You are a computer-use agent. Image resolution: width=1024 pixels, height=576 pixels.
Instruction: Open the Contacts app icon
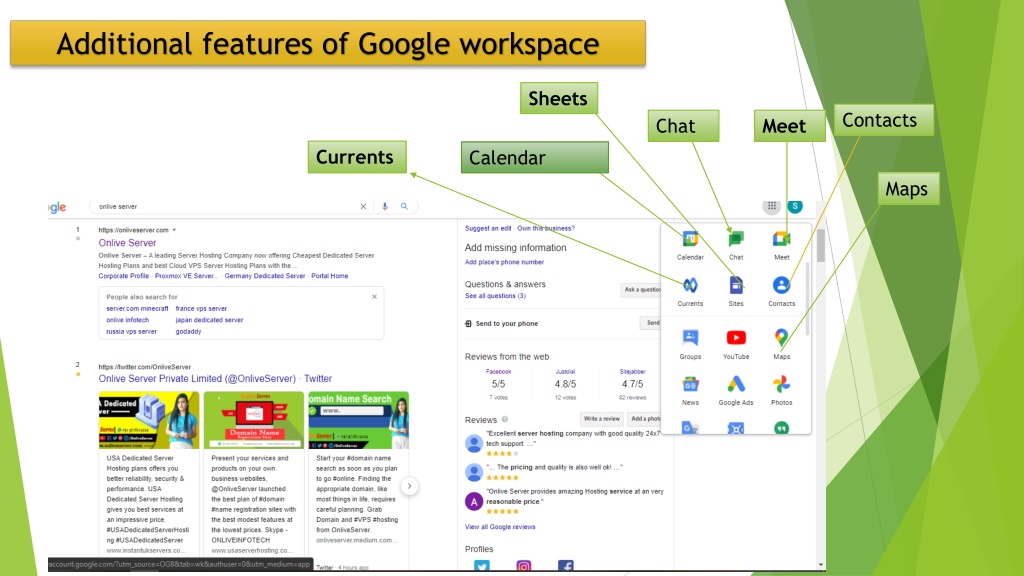click(782, 285)
